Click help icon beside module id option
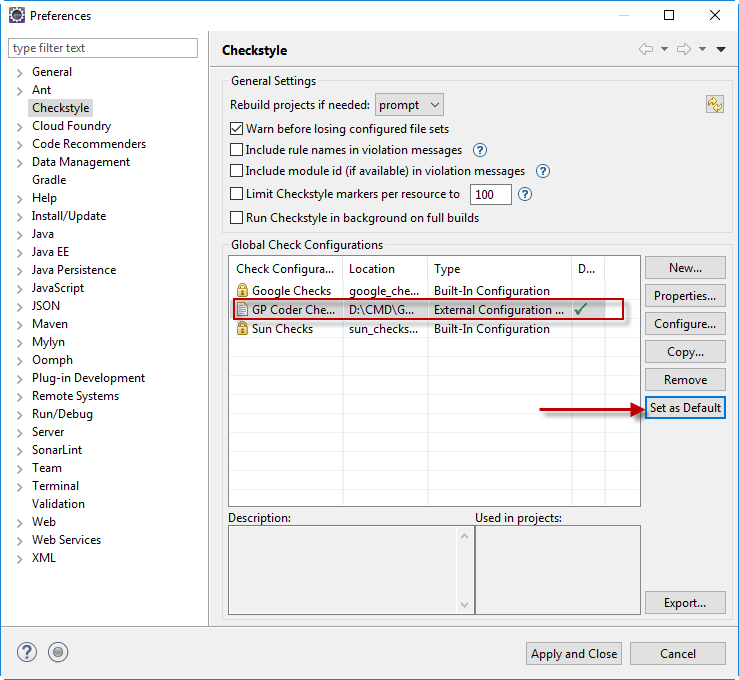Screen dimensions: 739x680 coord(543,172)
